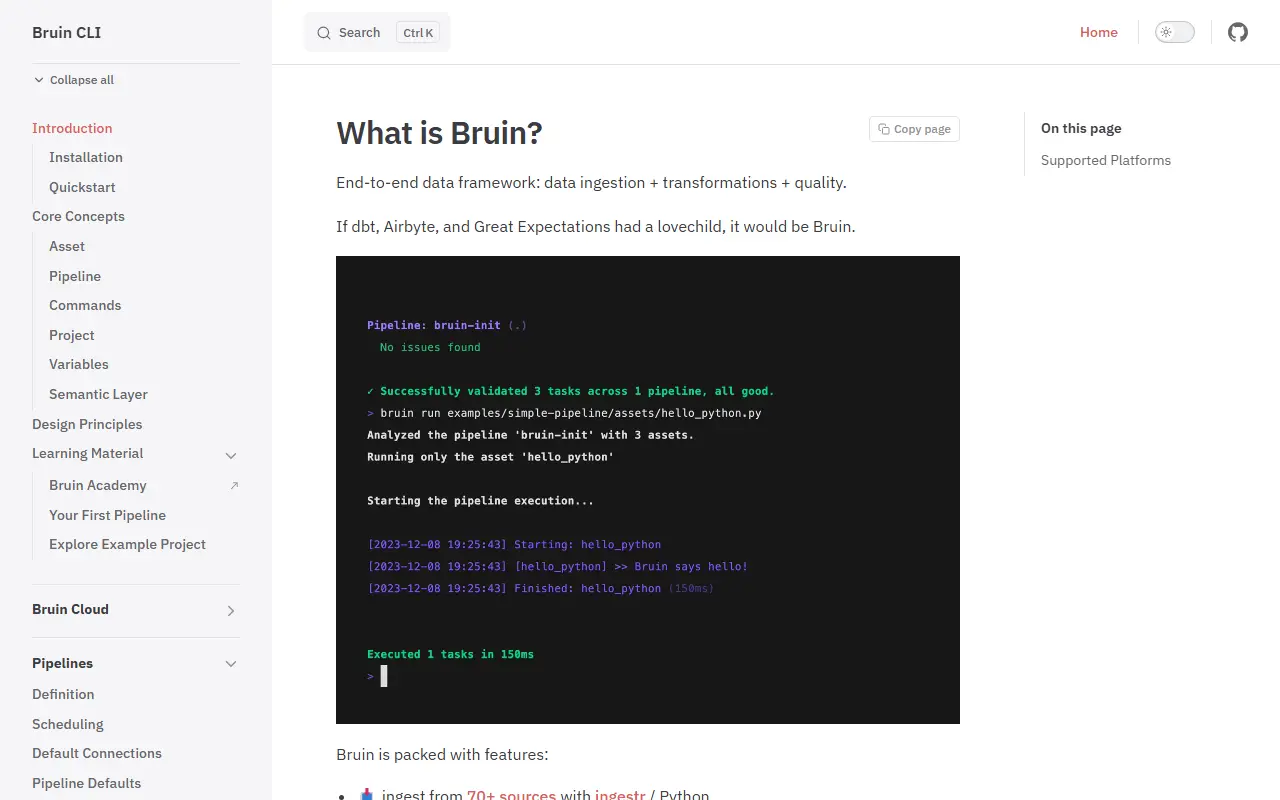Go to the Home nav link
Screen dimensions: 1280x800
pos(1098,32)
